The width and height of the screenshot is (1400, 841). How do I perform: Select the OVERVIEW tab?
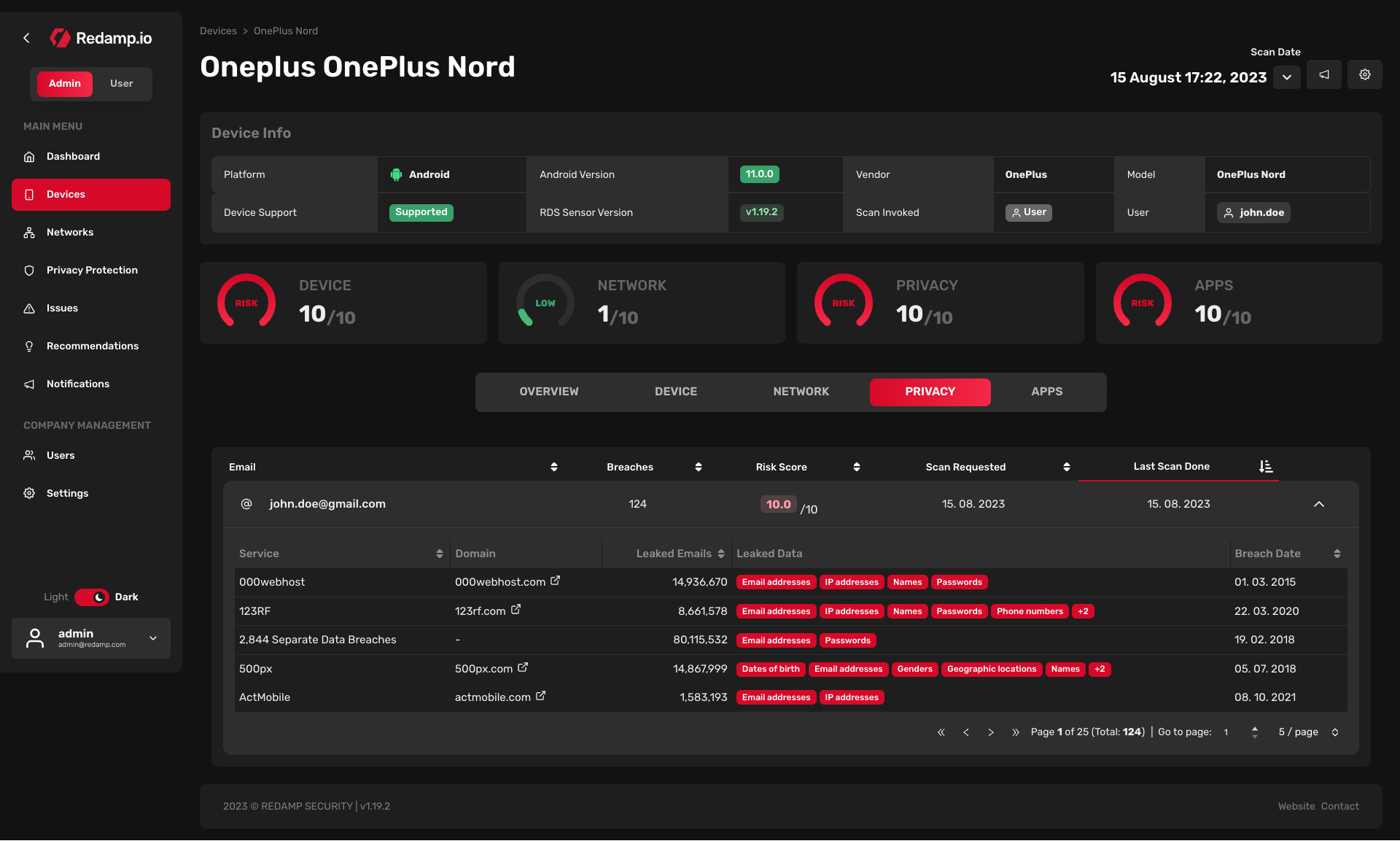[548, 391]
